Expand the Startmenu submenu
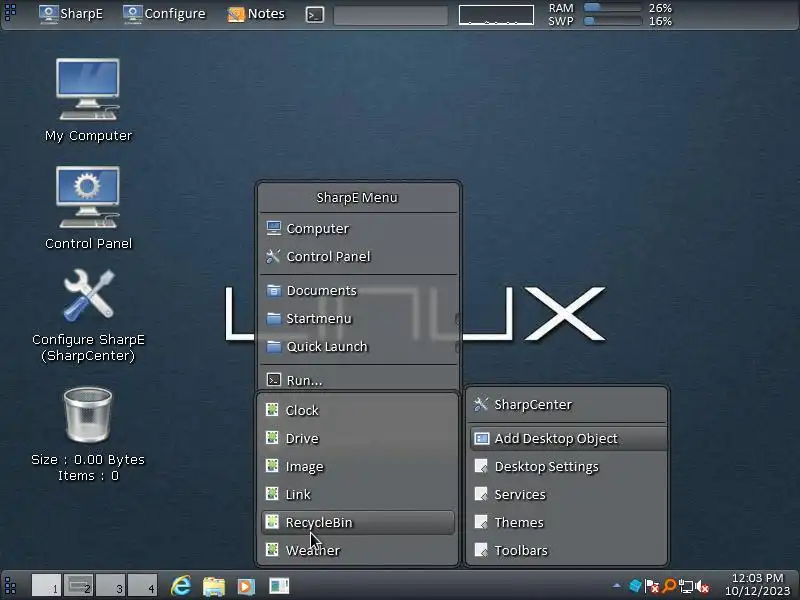This screenshot has width=800, height=600. pos(359,318)
